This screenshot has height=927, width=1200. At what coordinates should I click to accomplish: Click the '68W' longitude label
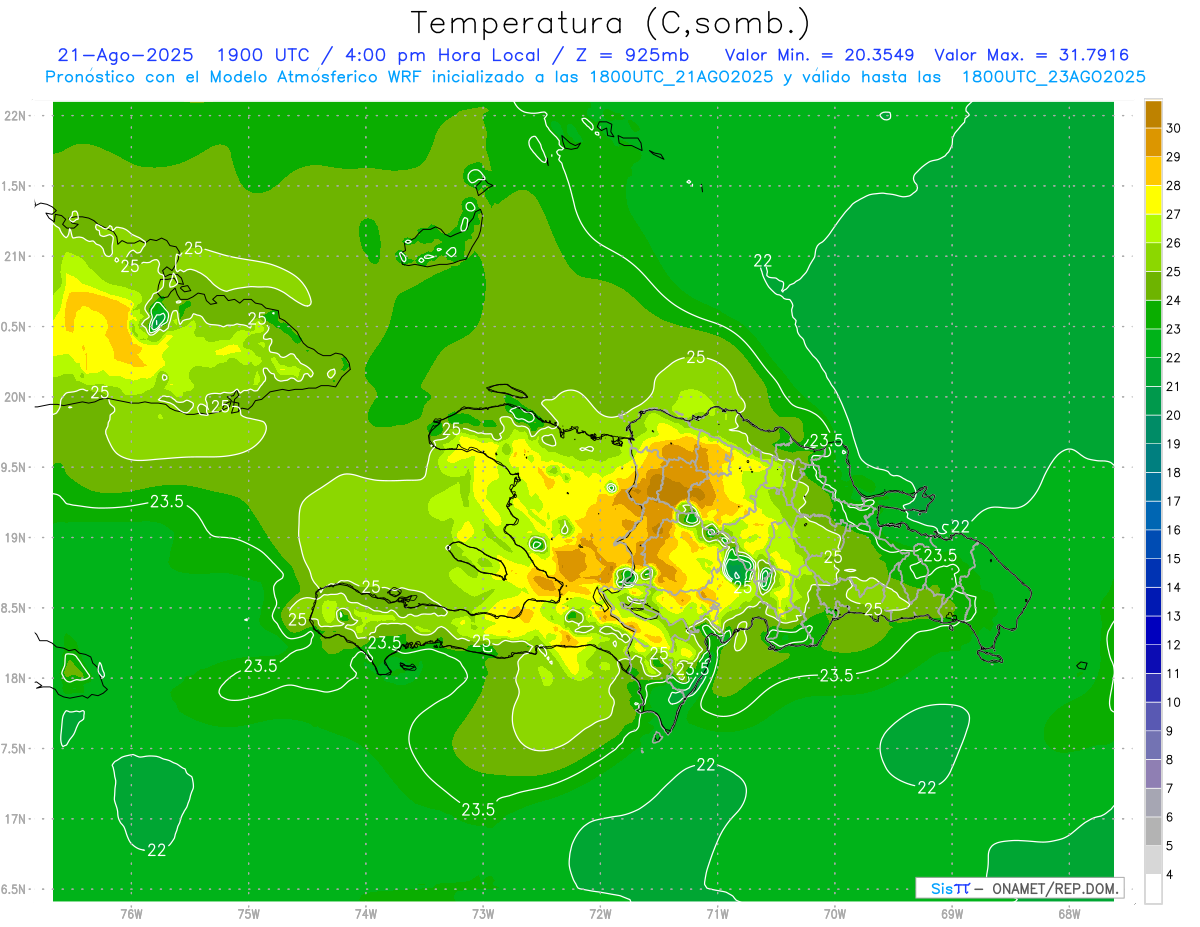point(1069,913)
